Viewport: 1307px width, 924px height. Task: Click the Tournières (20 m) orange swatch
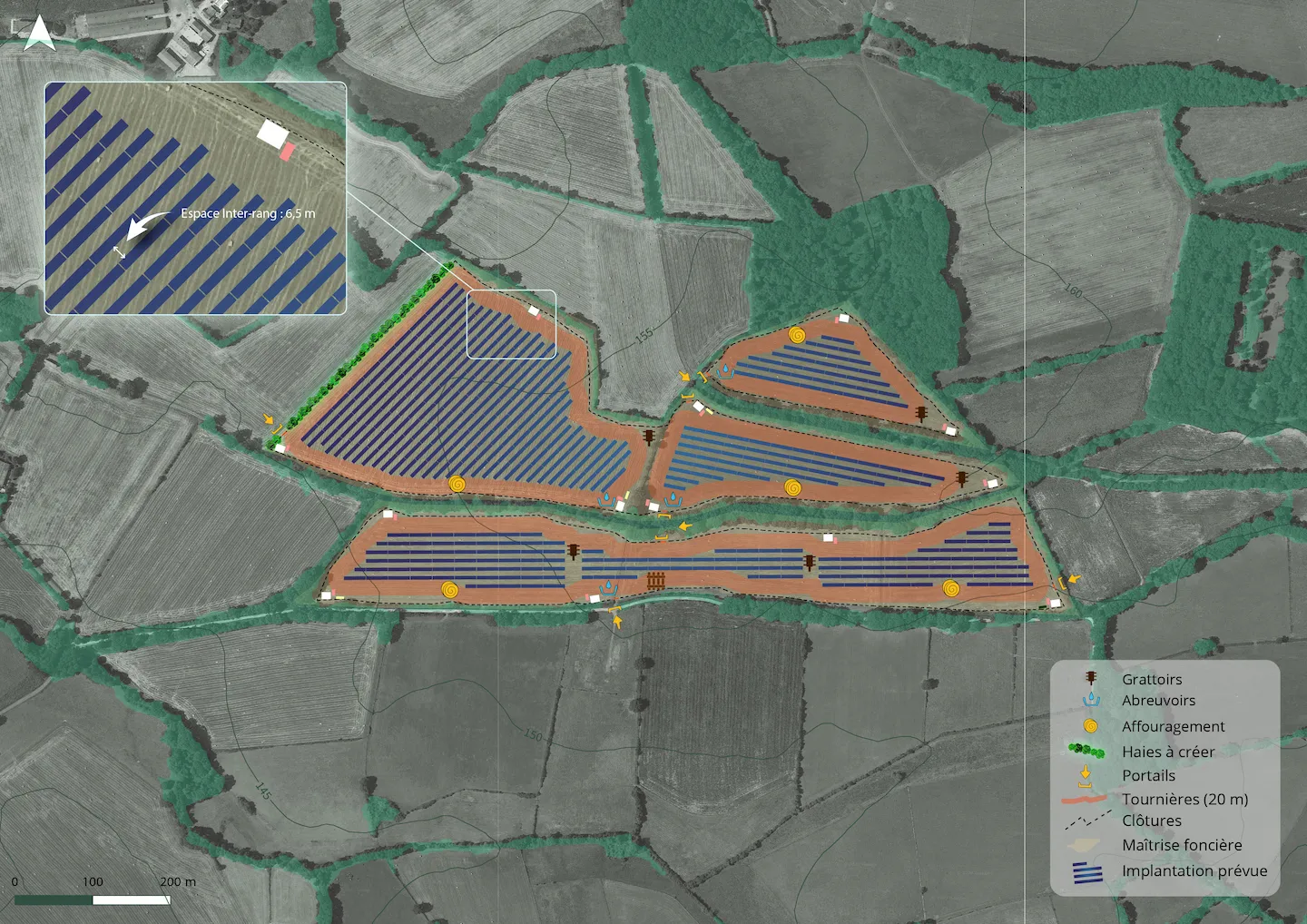click(1085, 800)
